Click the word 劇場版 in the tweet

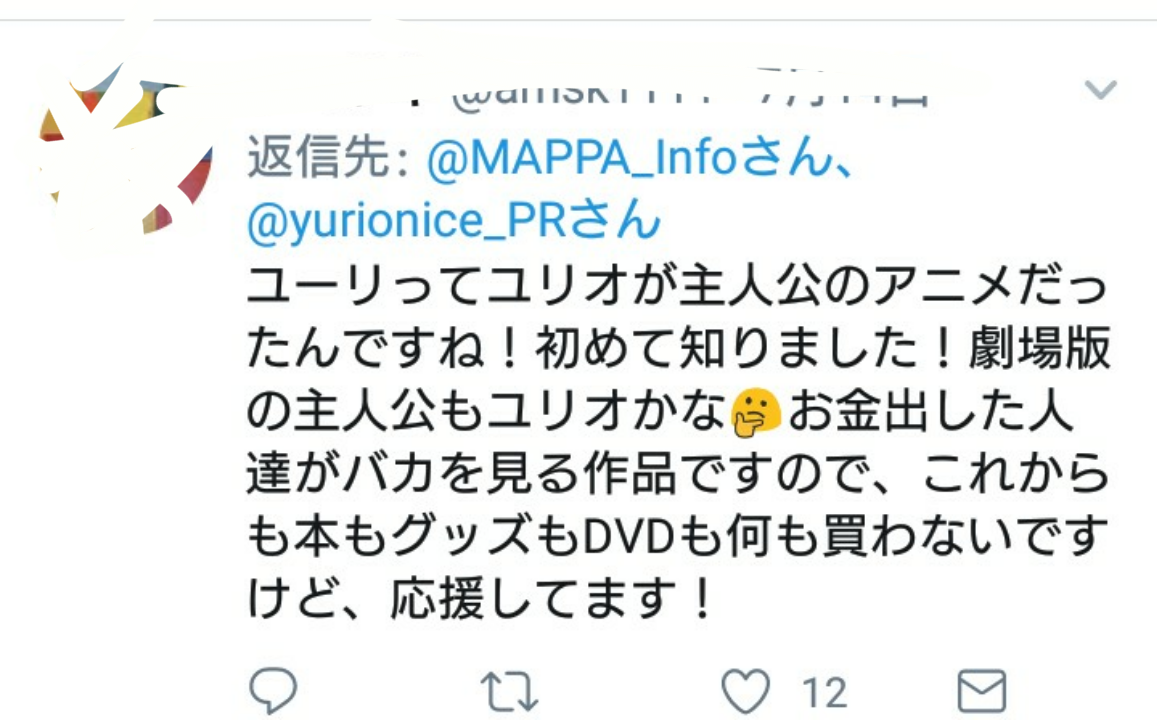point(1039,347)
